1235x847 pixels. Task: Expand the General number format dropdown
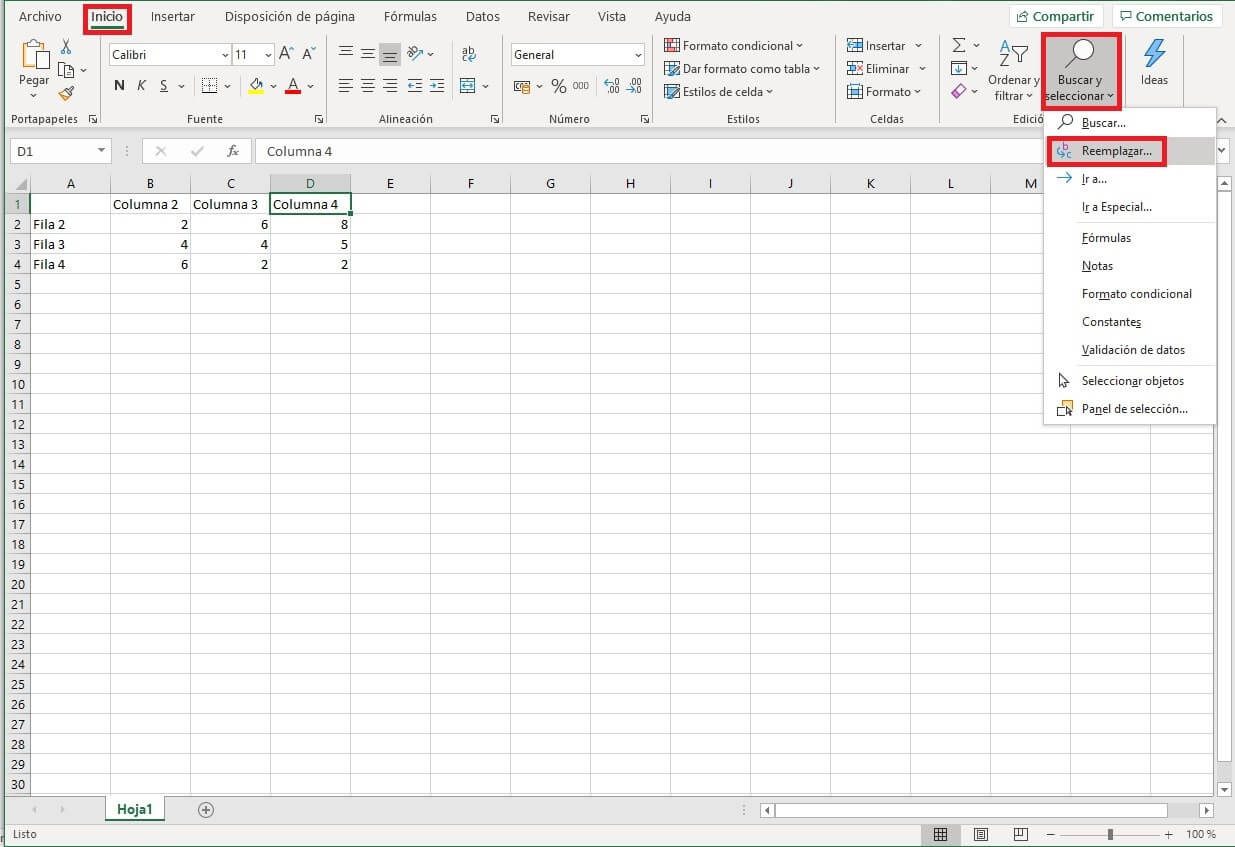pyautogui.click(x=638, y=55)
